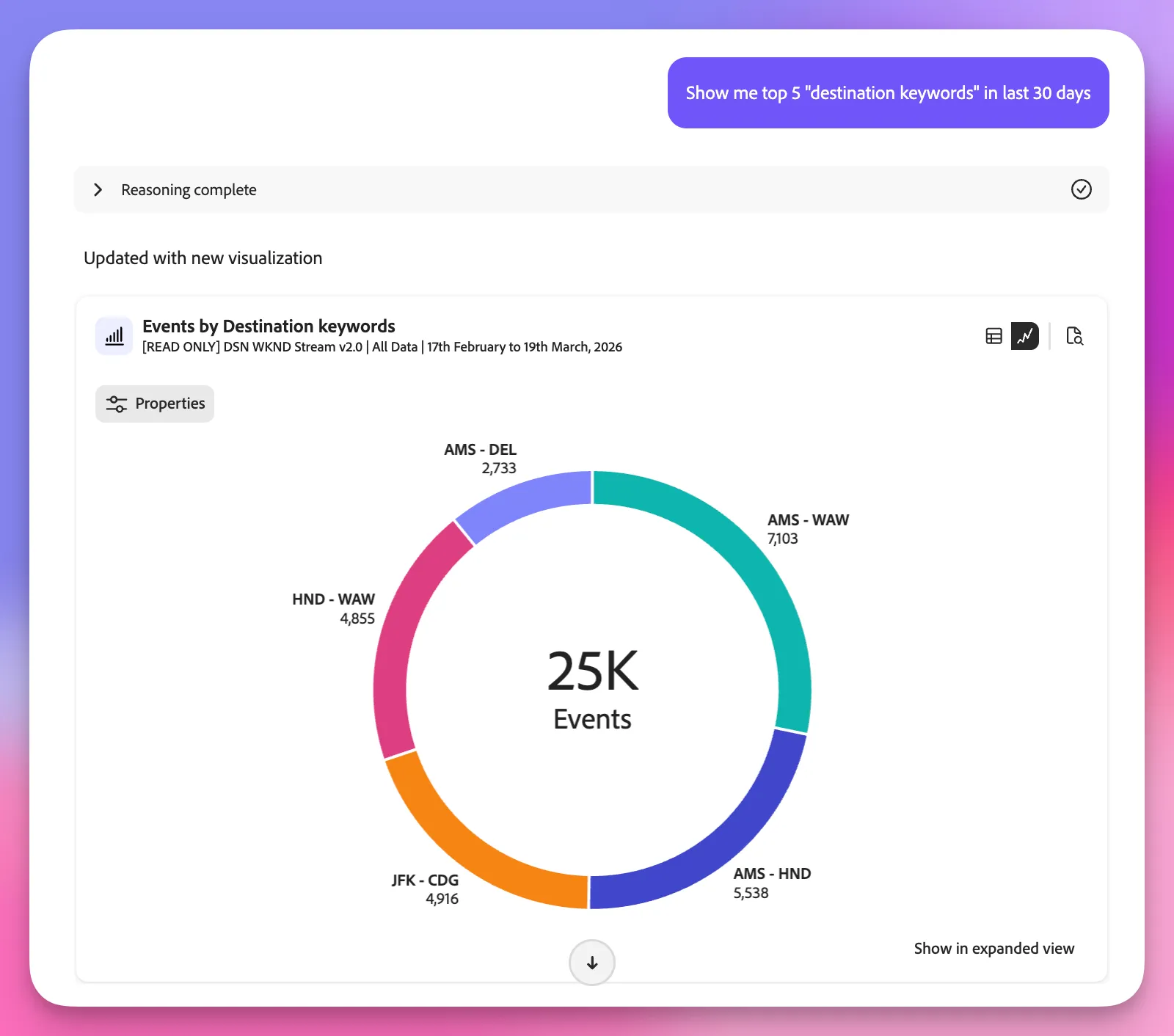Image resolution: width=1174 pixels, height=1036 pixels.
Task: Click Show in expanded view link
Action: (993, 949)
